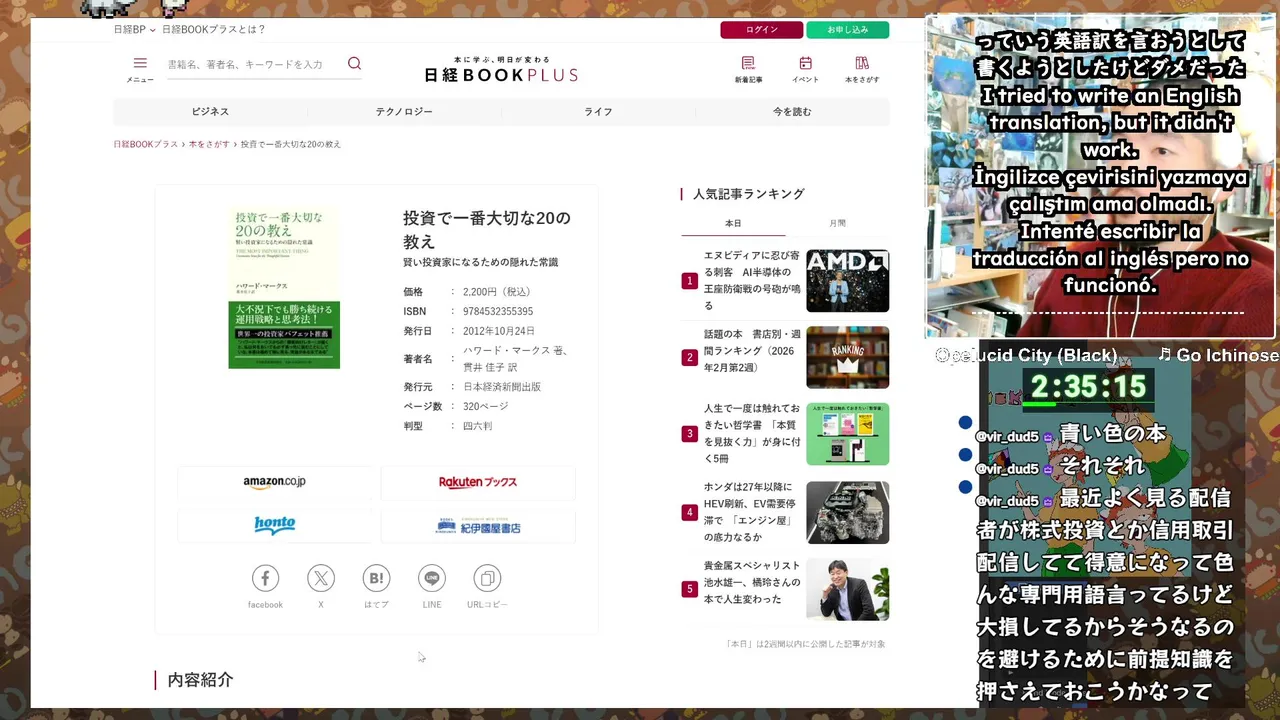
Task: Open 新着記事 icon in header
Action: pyautogui.click(x=748, y=63)
